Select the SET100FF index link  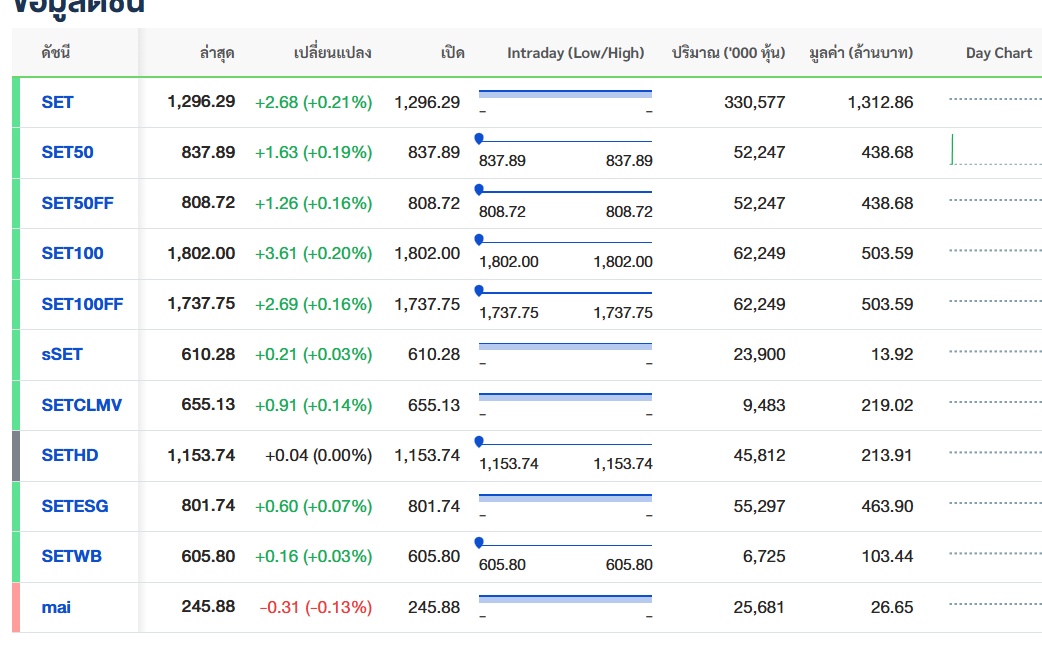click(x=82, y=304)
